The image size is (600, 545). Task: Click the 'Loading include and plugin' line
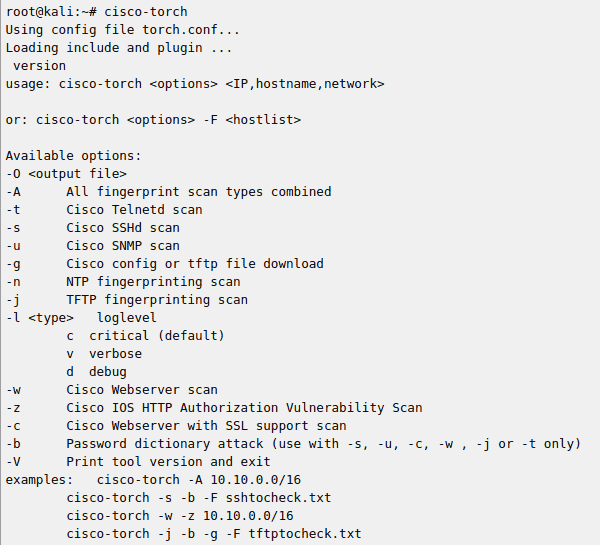[x=119, y=47]
